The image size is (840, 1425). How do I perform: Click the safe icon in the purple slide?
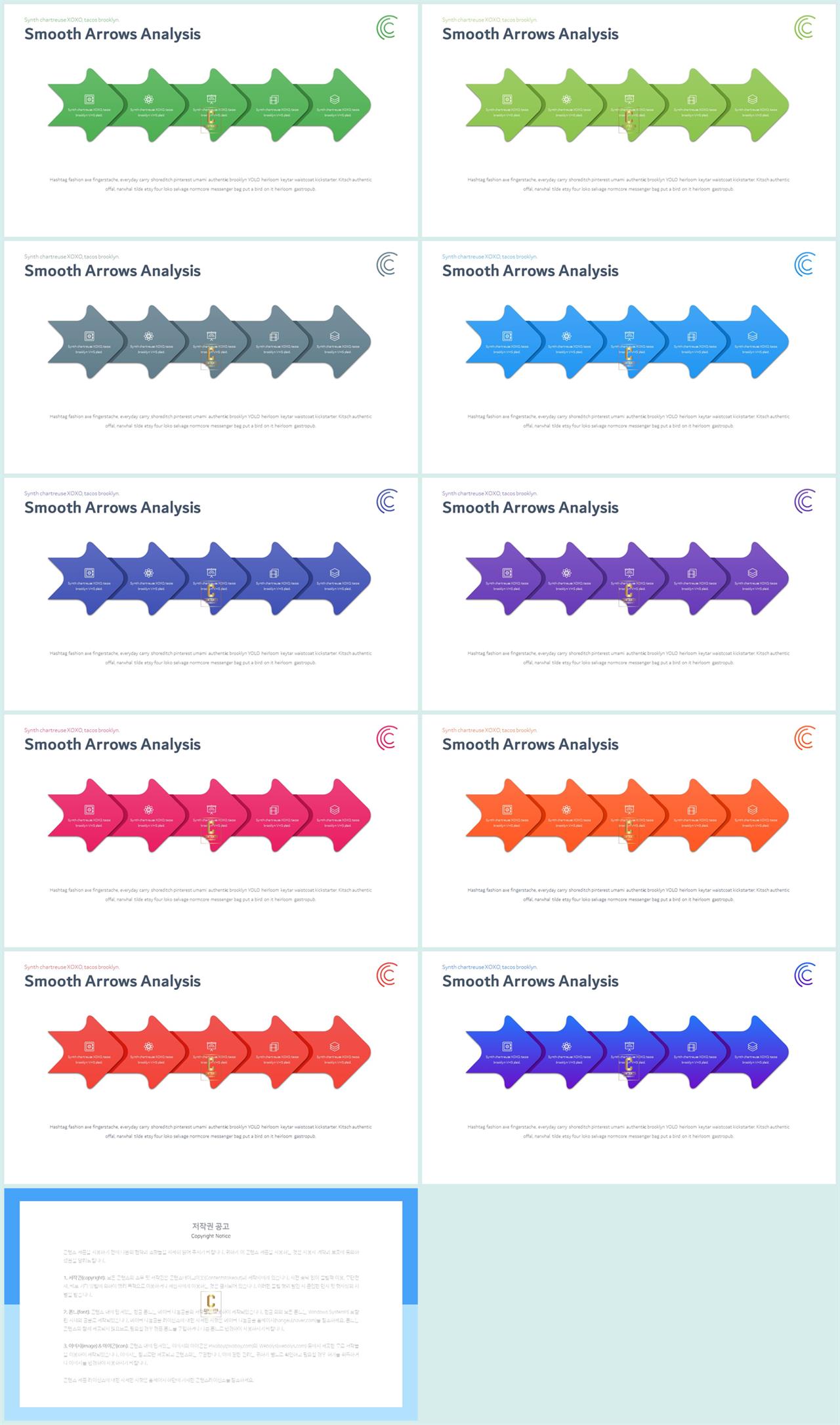pos(507,573)
